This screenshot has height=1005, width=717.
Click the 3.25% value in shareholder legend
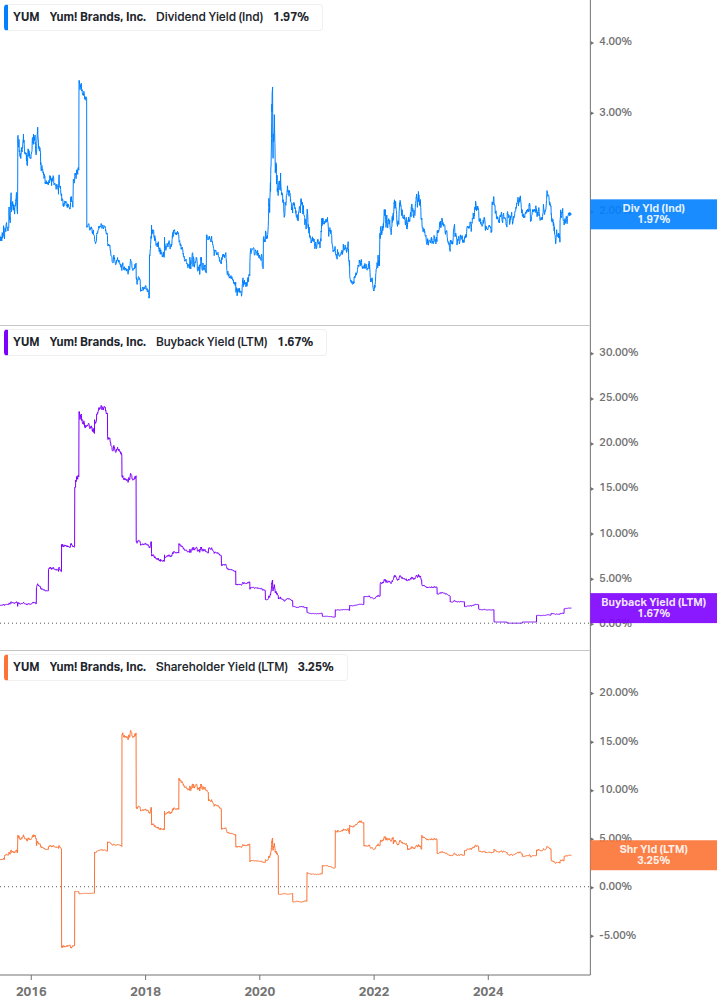click(x=316, y=667)
